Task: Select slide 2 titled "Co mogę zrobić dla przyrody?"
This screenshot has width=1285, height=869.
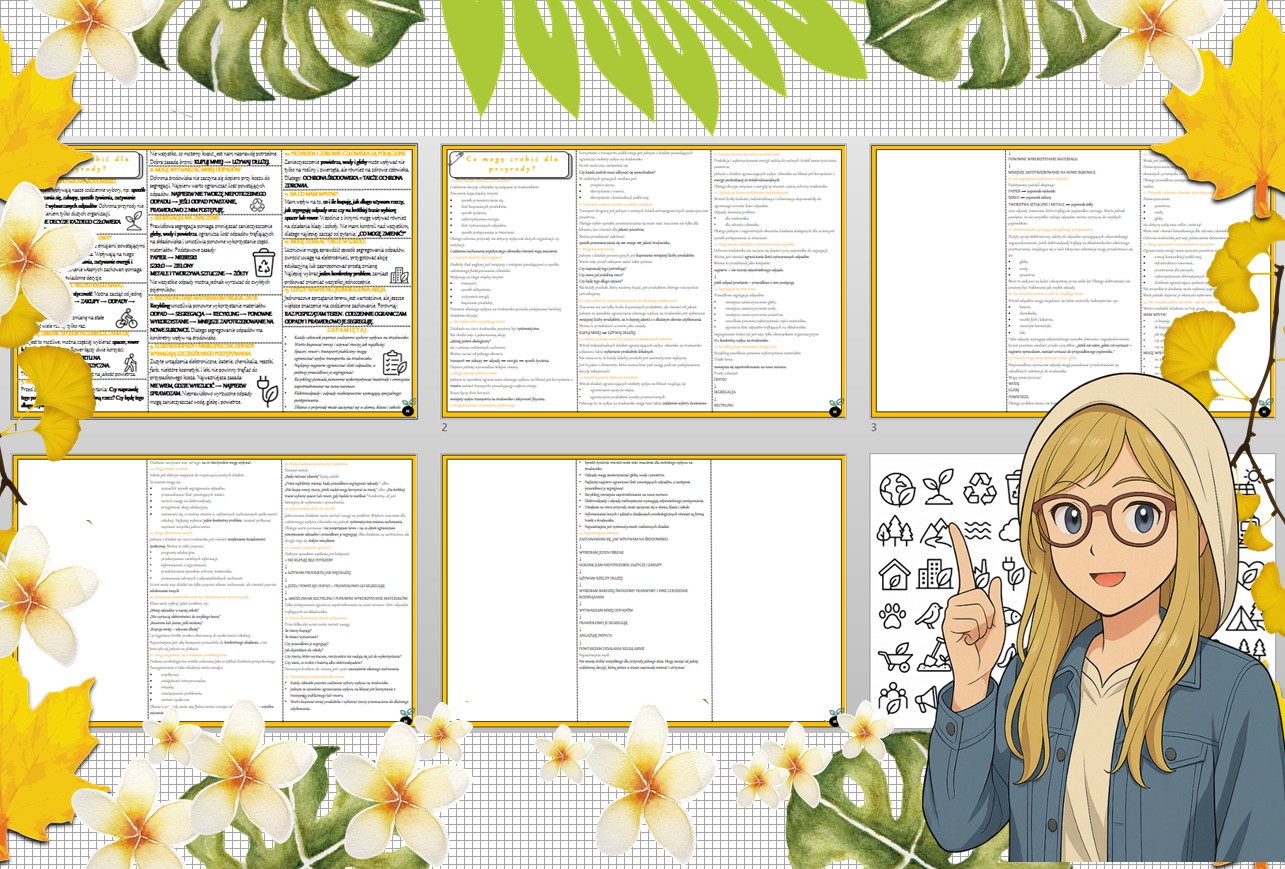Action: coord(644,281)
